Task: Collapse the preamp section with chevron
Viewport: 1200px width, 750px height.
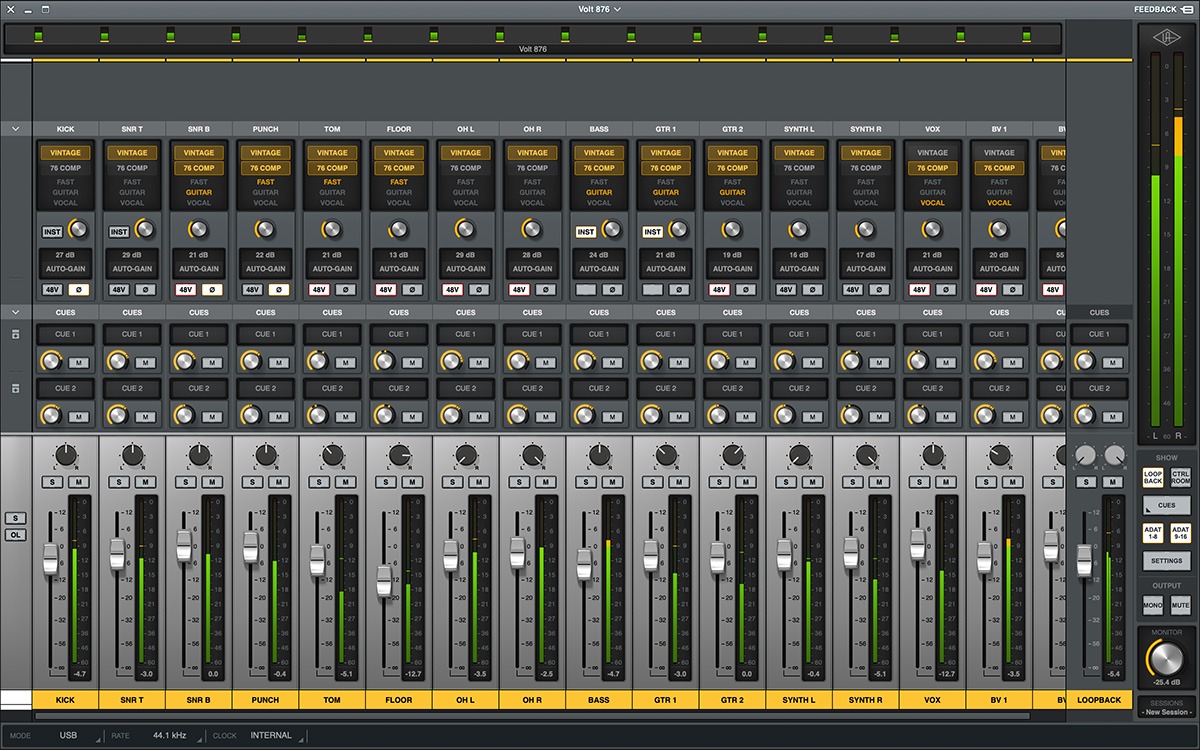Action: click(16, 129)
